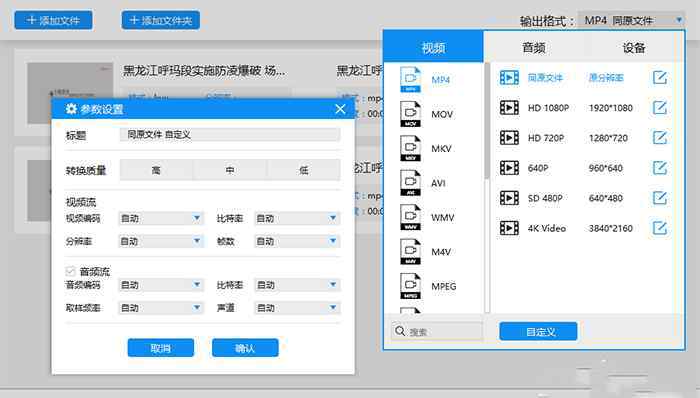Click the 取消 button
700x398 pixels.
[161, 348]
